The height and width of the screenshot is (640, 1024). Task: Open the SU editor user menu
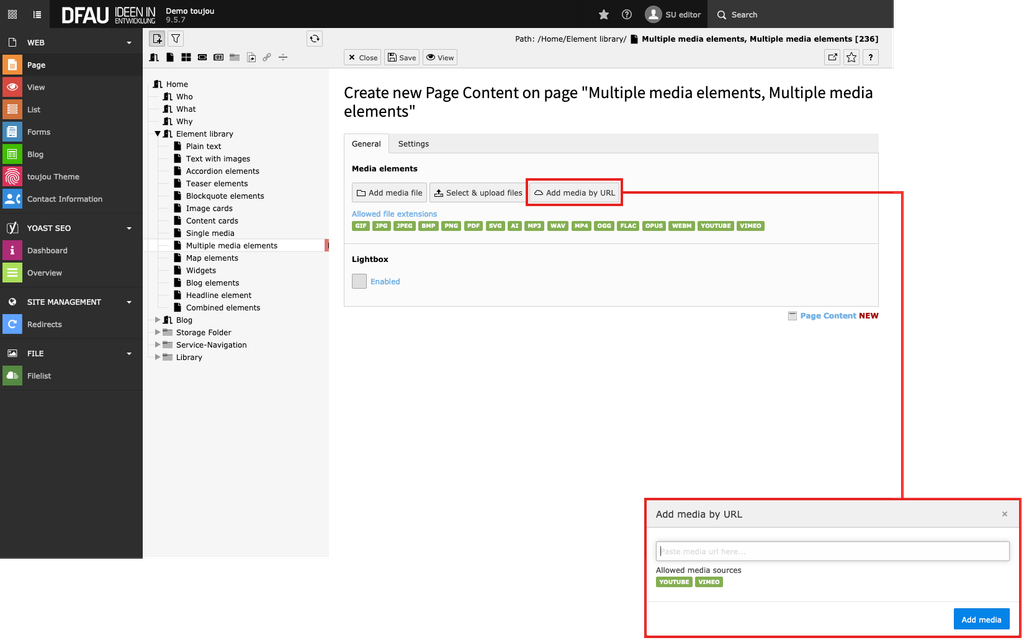673,15
